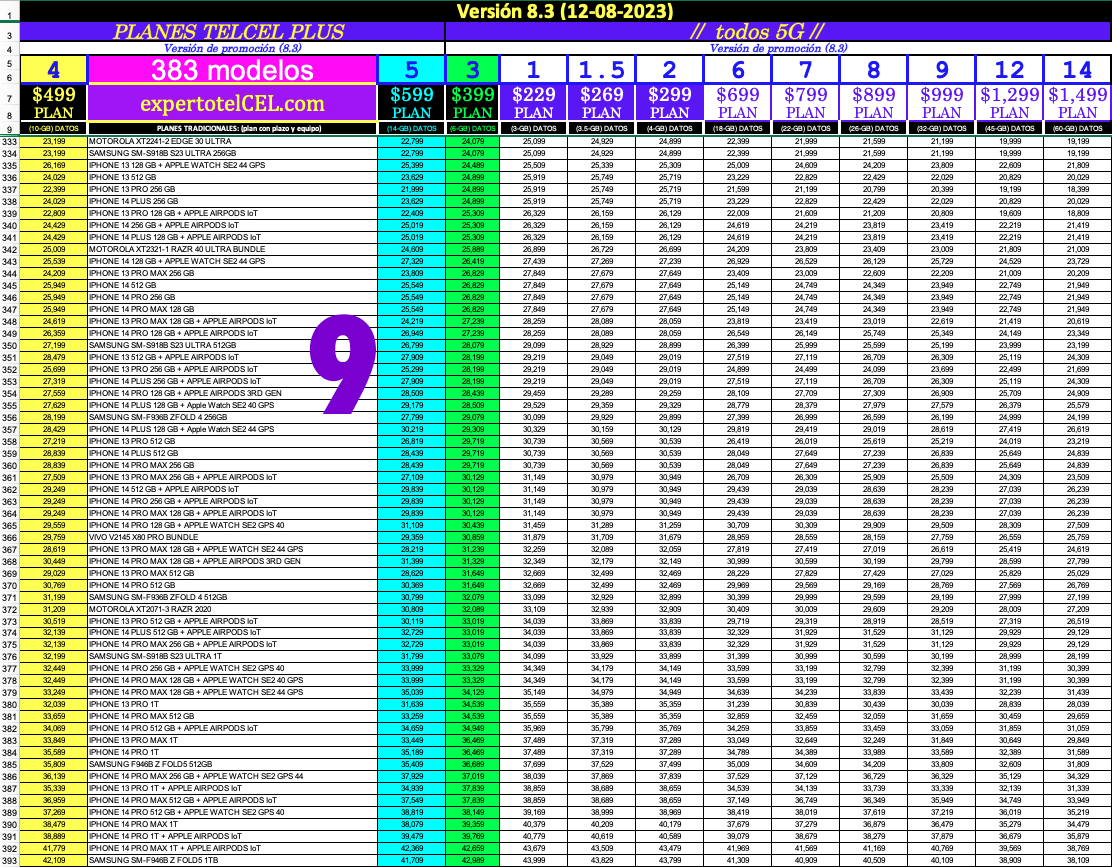1112x867 pixels.
Task: Click the "$299 PLAN" header cell
Action: point(669,104)
